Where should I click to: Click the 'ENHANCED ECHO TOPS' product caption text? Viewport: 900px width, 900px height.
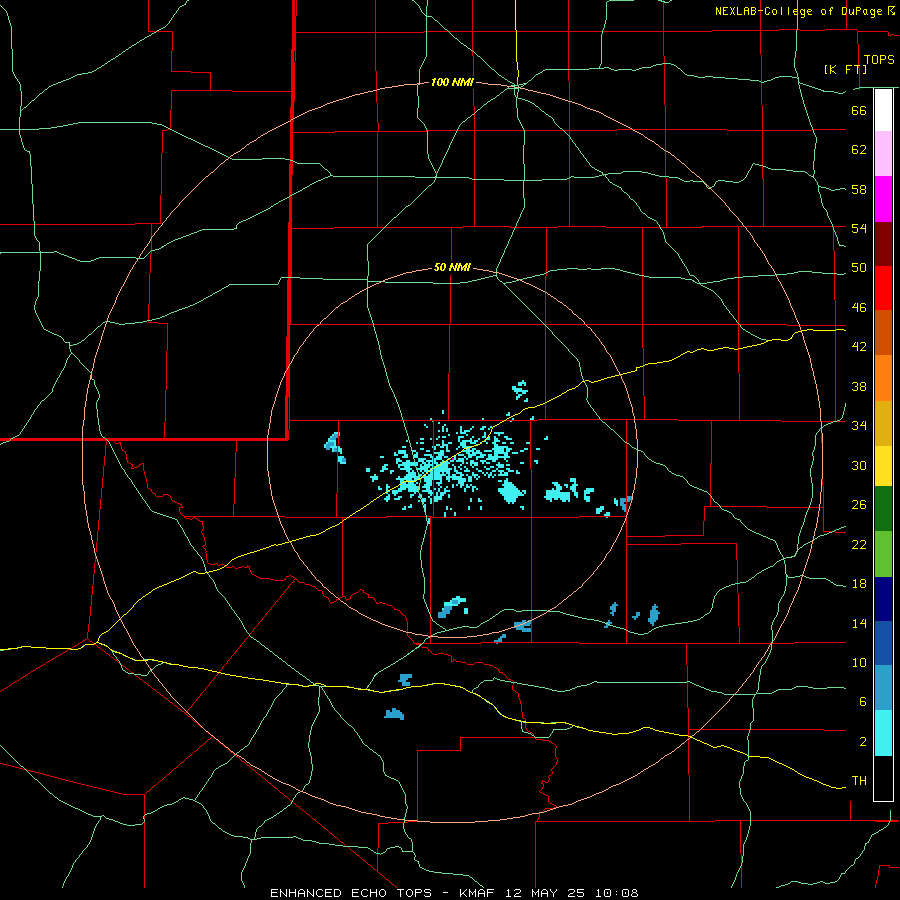pyautogui.click(x=351, y=893)
